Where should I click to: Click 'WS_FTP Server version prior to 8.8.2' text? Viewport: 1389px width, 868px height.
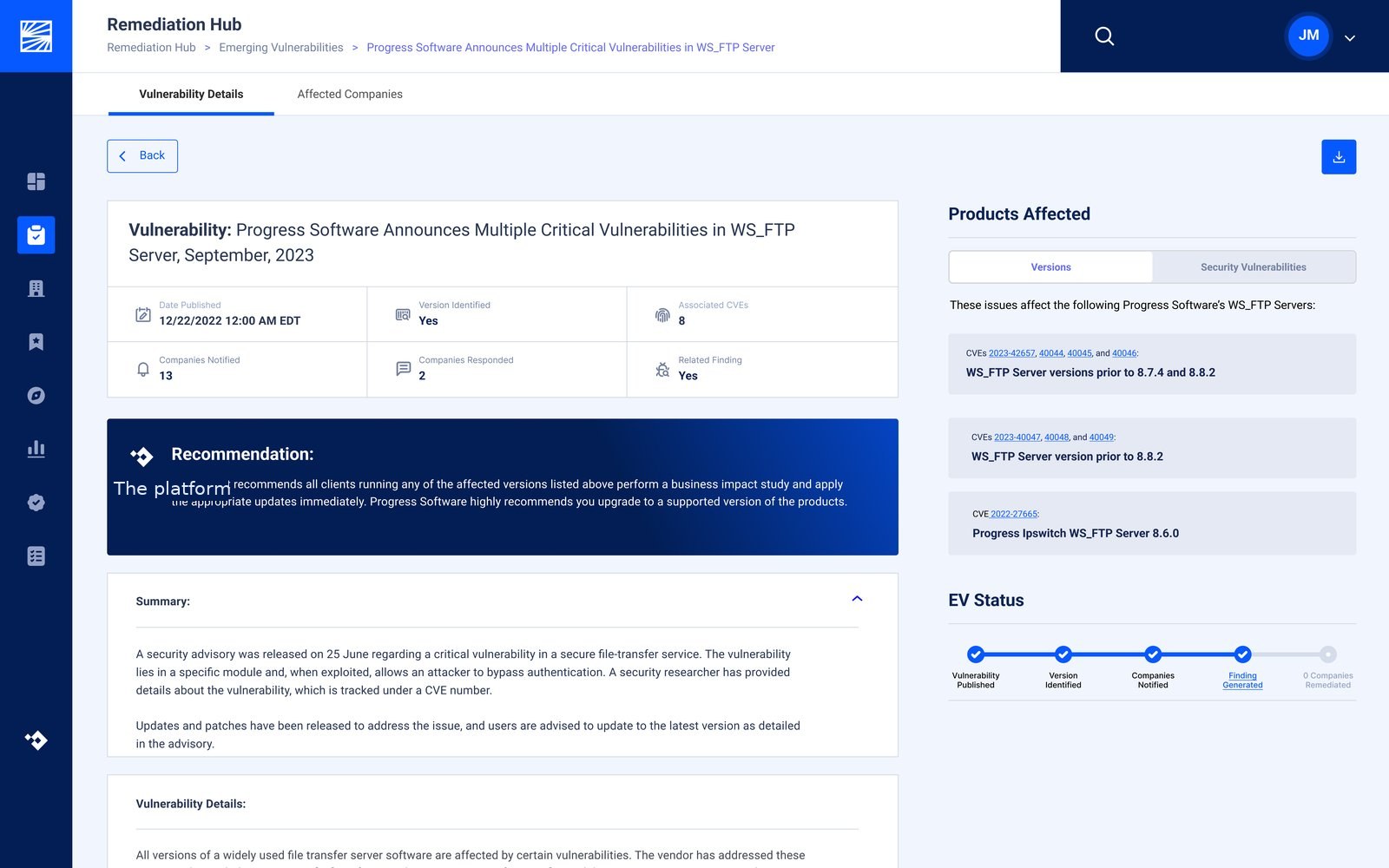tap(1067, 457)
